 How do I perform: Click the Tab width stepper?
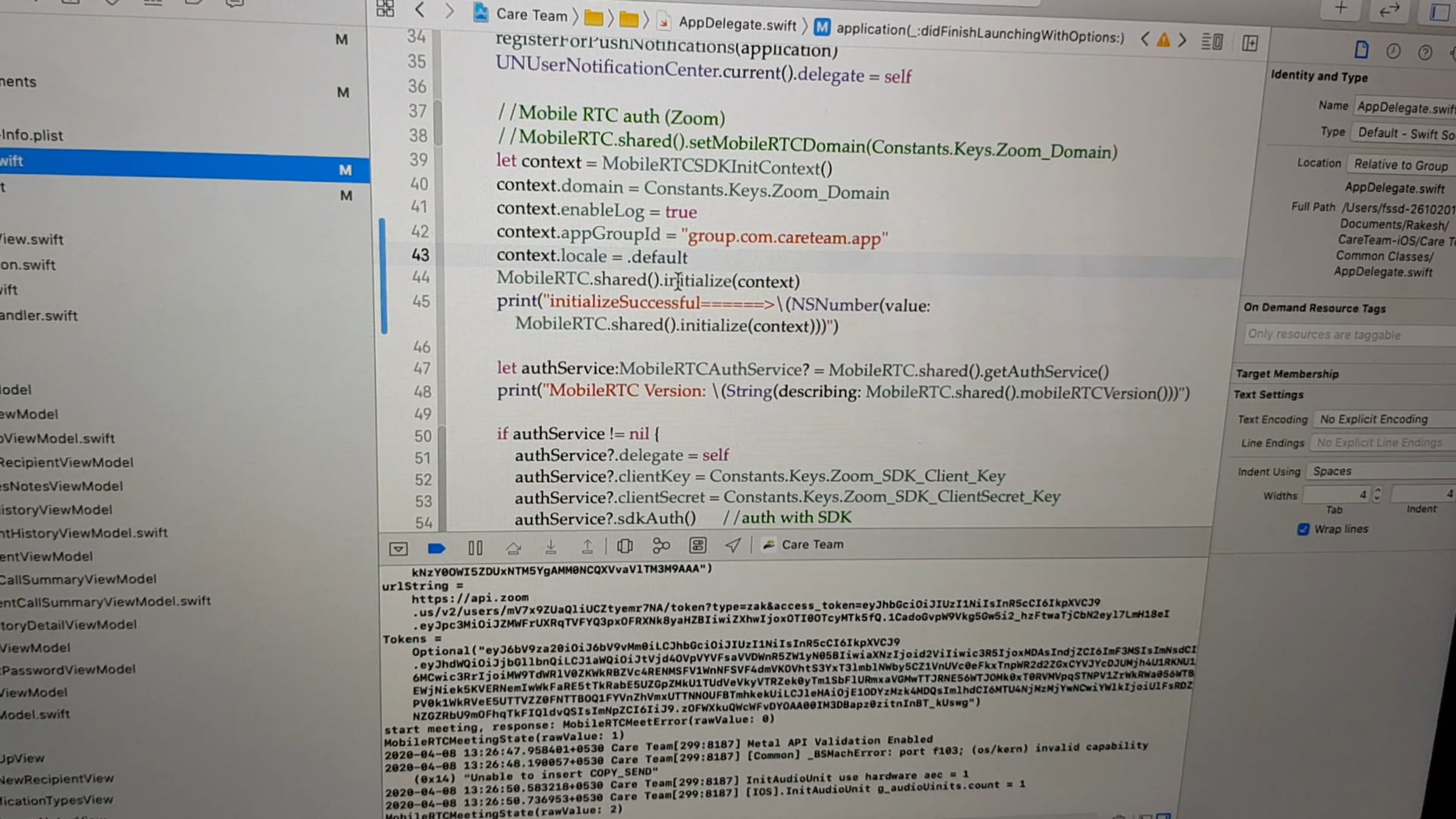(x=1377, y=495)
